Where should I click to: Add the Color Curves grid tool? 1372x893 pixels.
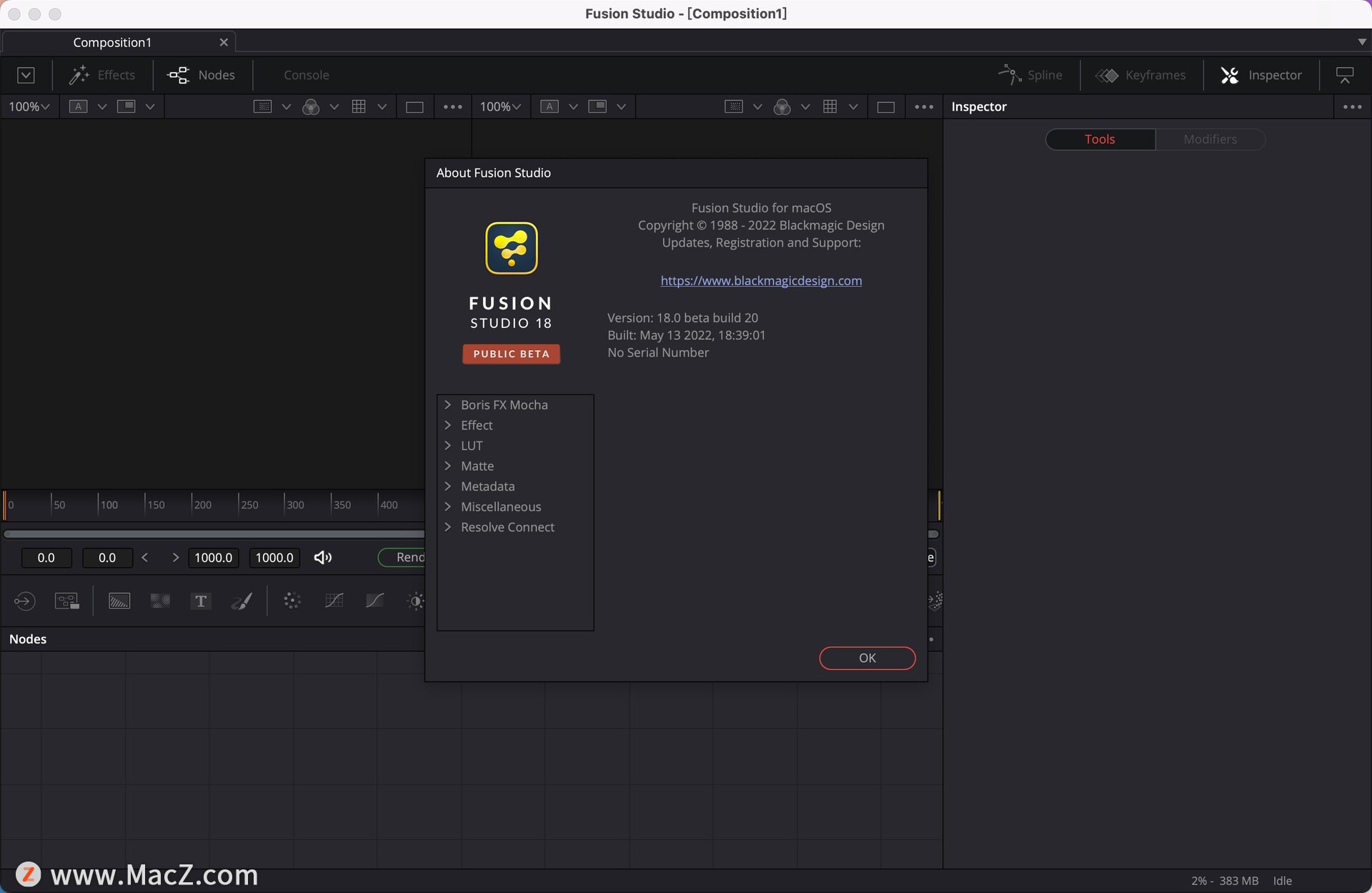pos(334,601)
